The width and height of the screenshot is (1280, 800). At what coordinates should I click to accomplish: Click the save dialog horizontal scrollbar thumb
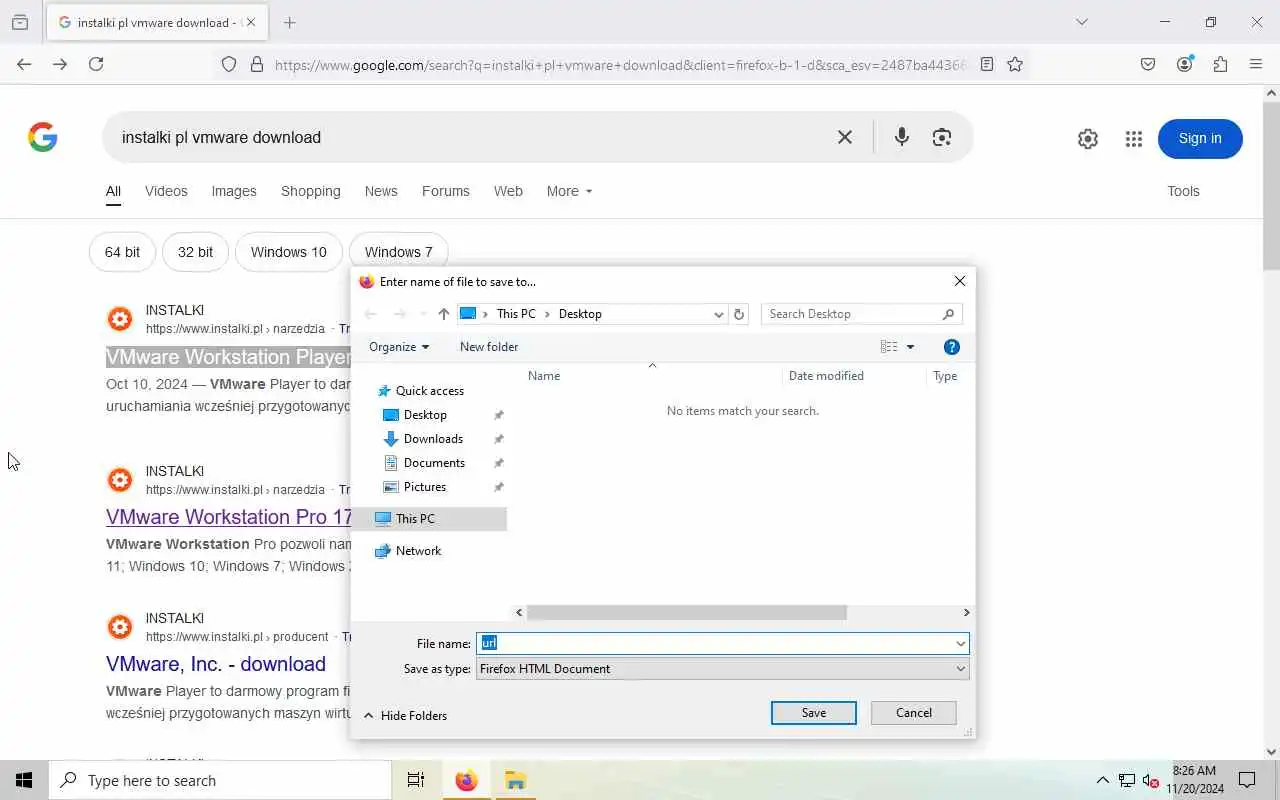click(x=687, y=612)
